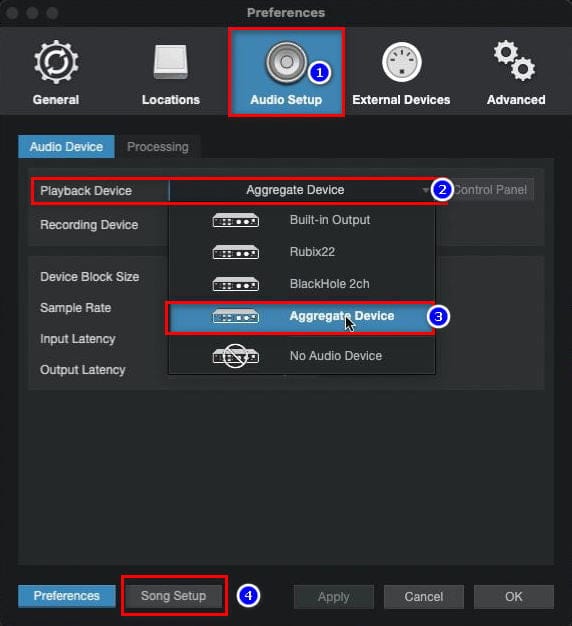Click the Cancel button
Viewport: 572px width, 626px height.
(x=424, y=596)
